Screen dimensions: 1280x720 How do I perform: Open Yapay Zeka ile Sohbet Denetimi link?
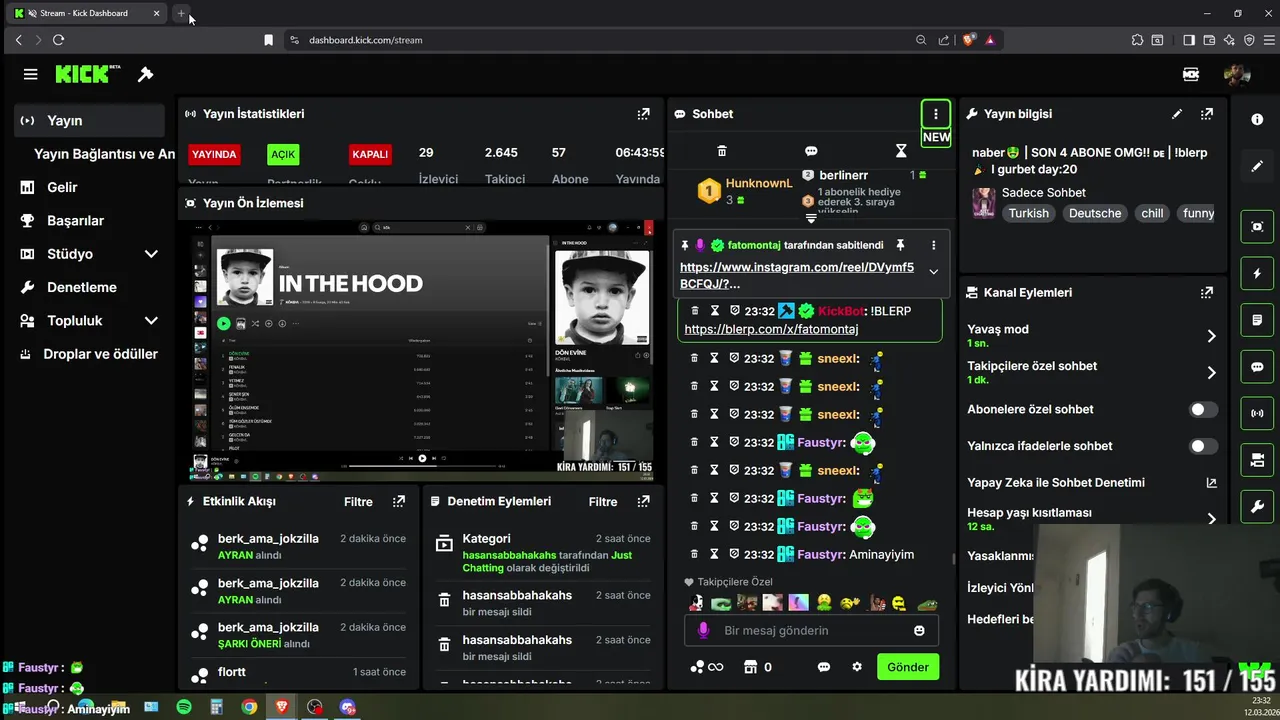[1092, 483]
